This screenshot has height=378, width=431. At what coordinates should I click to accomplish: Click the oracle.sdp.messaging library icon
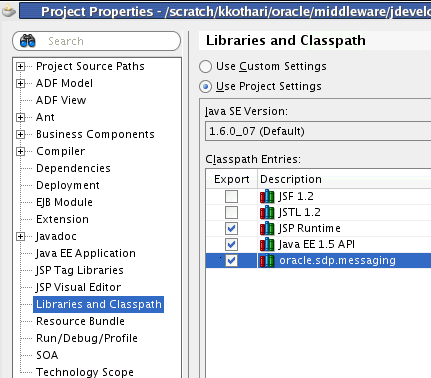(x=267, y=260)
